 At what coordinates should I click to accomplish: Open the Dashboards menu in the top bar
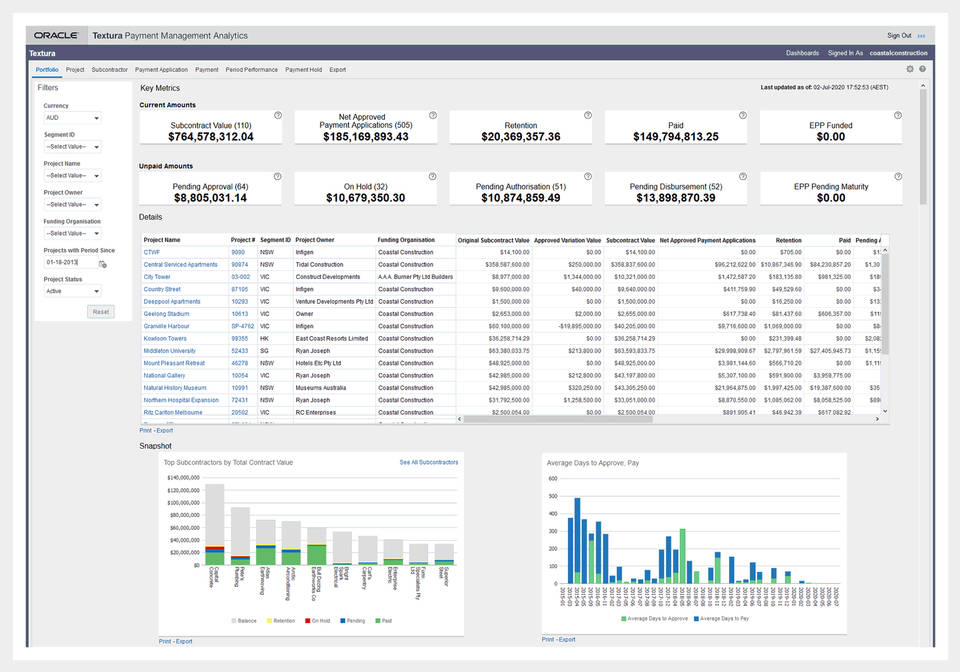pos(805,52)
